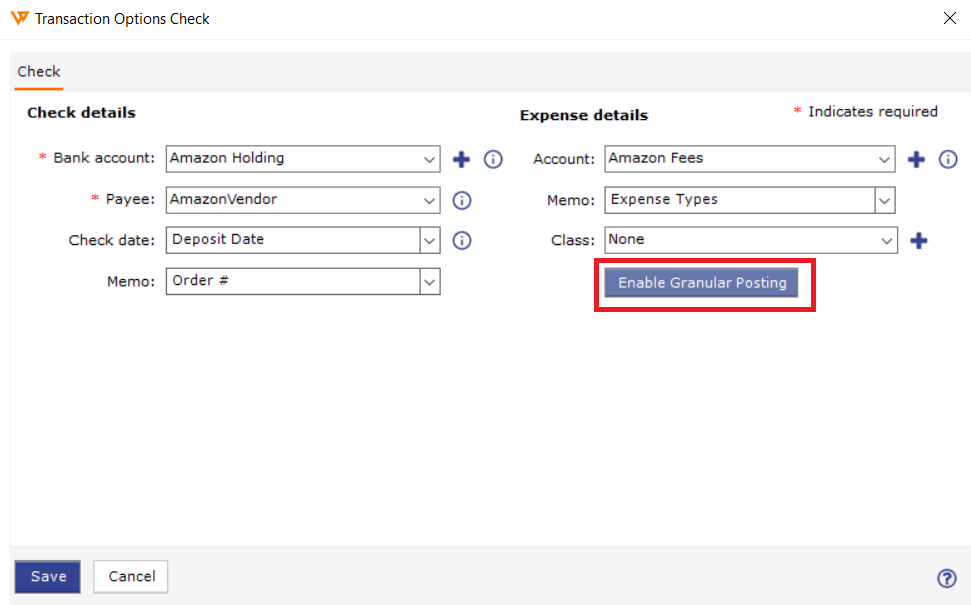Open the Payee AmazonVendor dropdown
This screenshot has height=605, width=971.
(303, 200)
